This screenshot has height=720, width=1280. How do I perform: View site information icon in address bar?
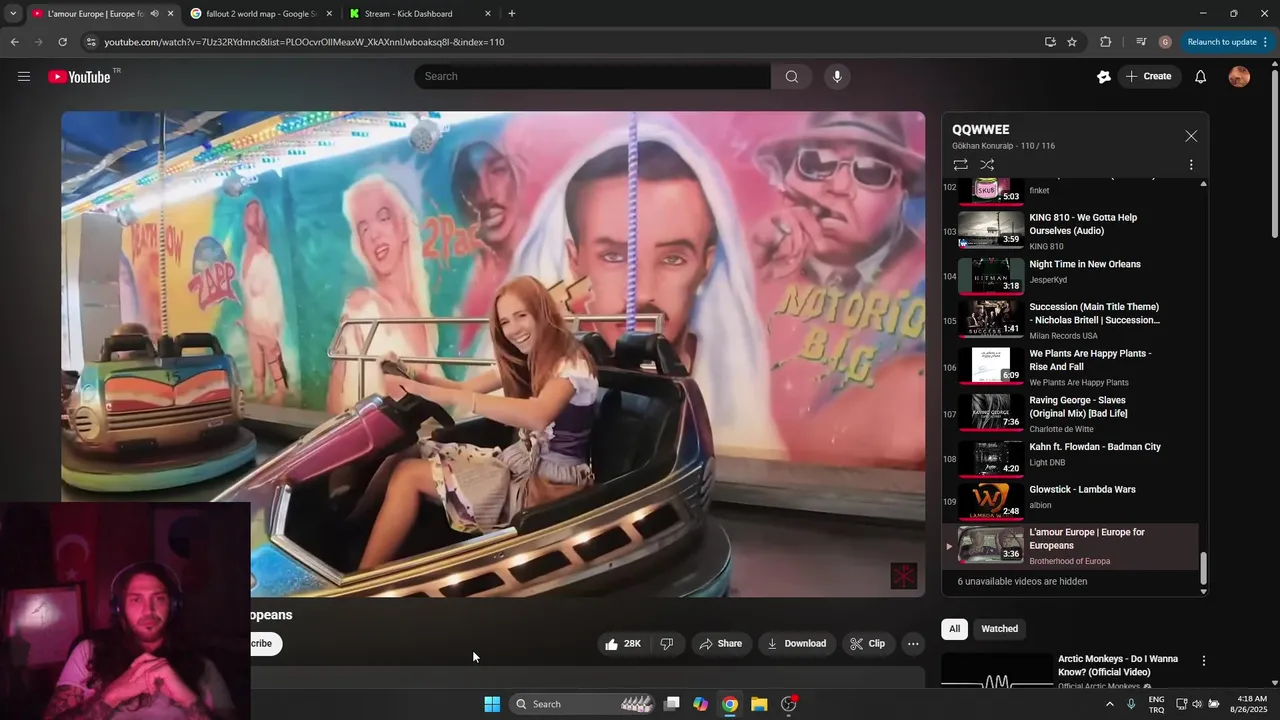point(91,42)
